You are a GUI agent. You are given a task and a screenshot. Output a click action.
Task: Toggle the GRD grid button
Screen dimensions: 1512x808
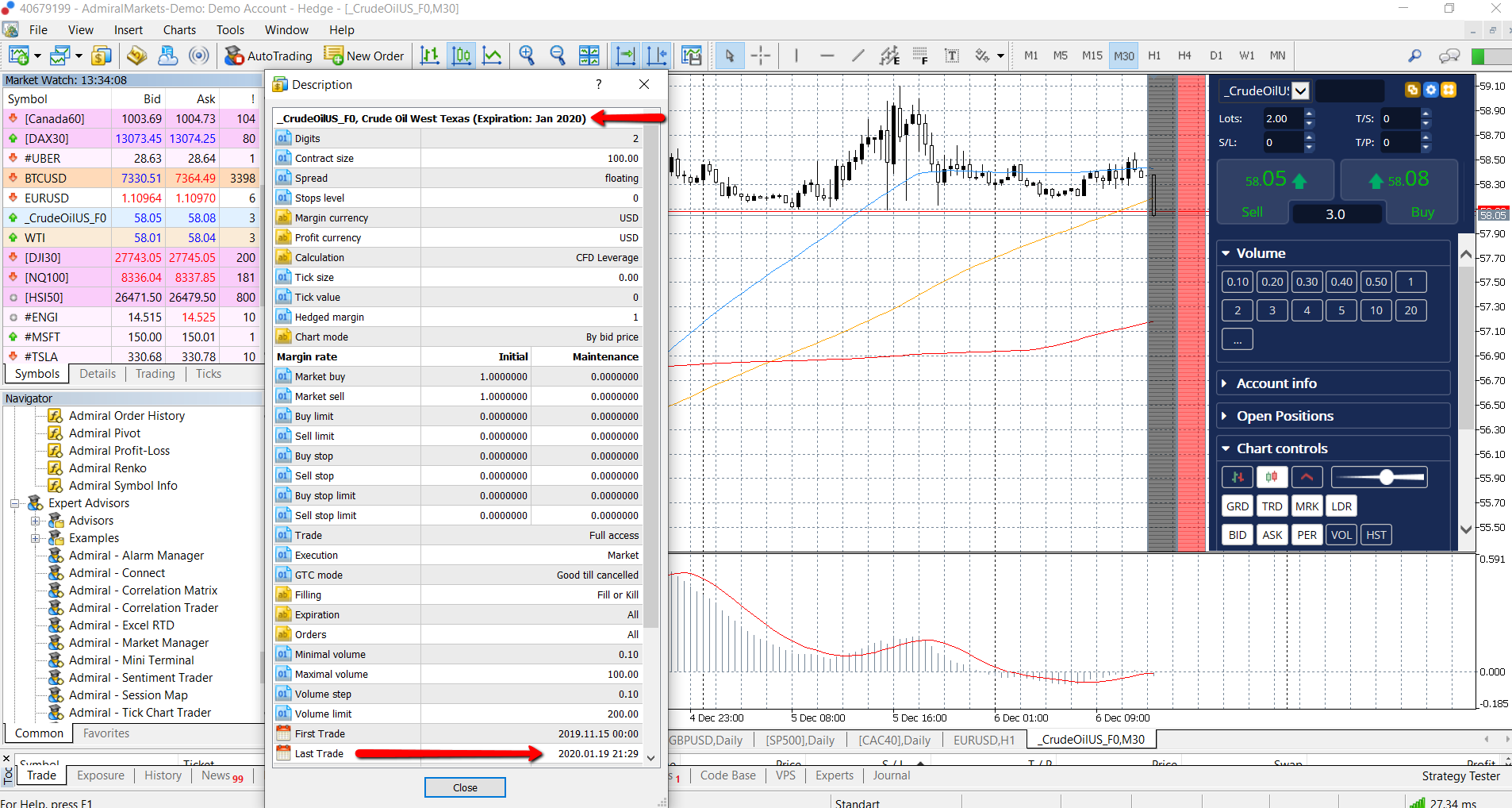[x=1238, y=506]
